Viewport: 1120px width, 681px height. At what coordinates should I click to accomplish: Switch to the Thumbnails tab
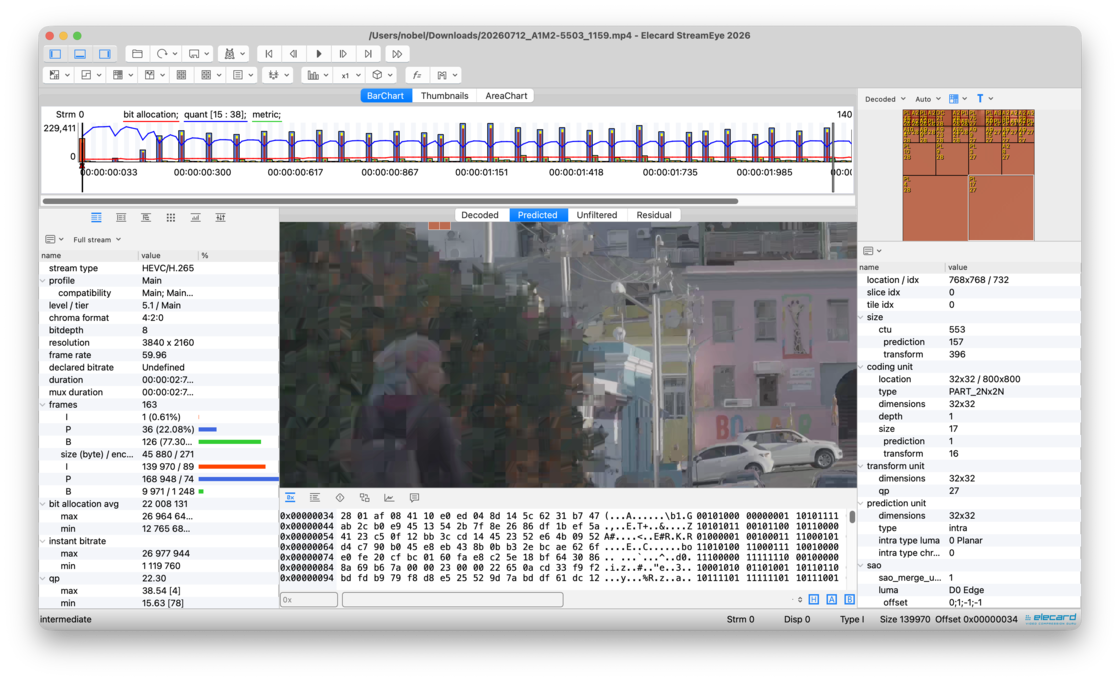[444, 96]
